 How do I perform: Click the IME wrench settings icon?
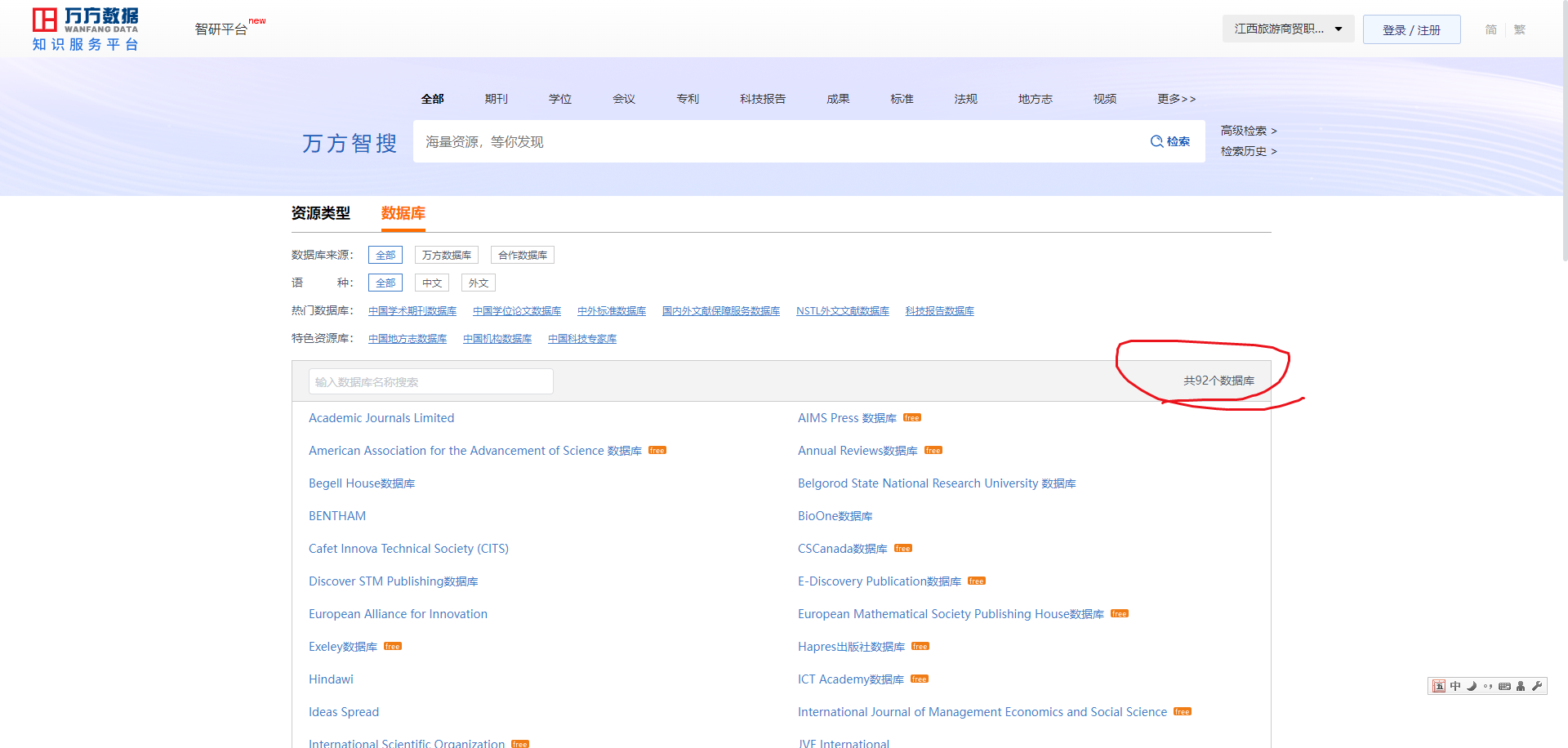[x=1537, y=686]
